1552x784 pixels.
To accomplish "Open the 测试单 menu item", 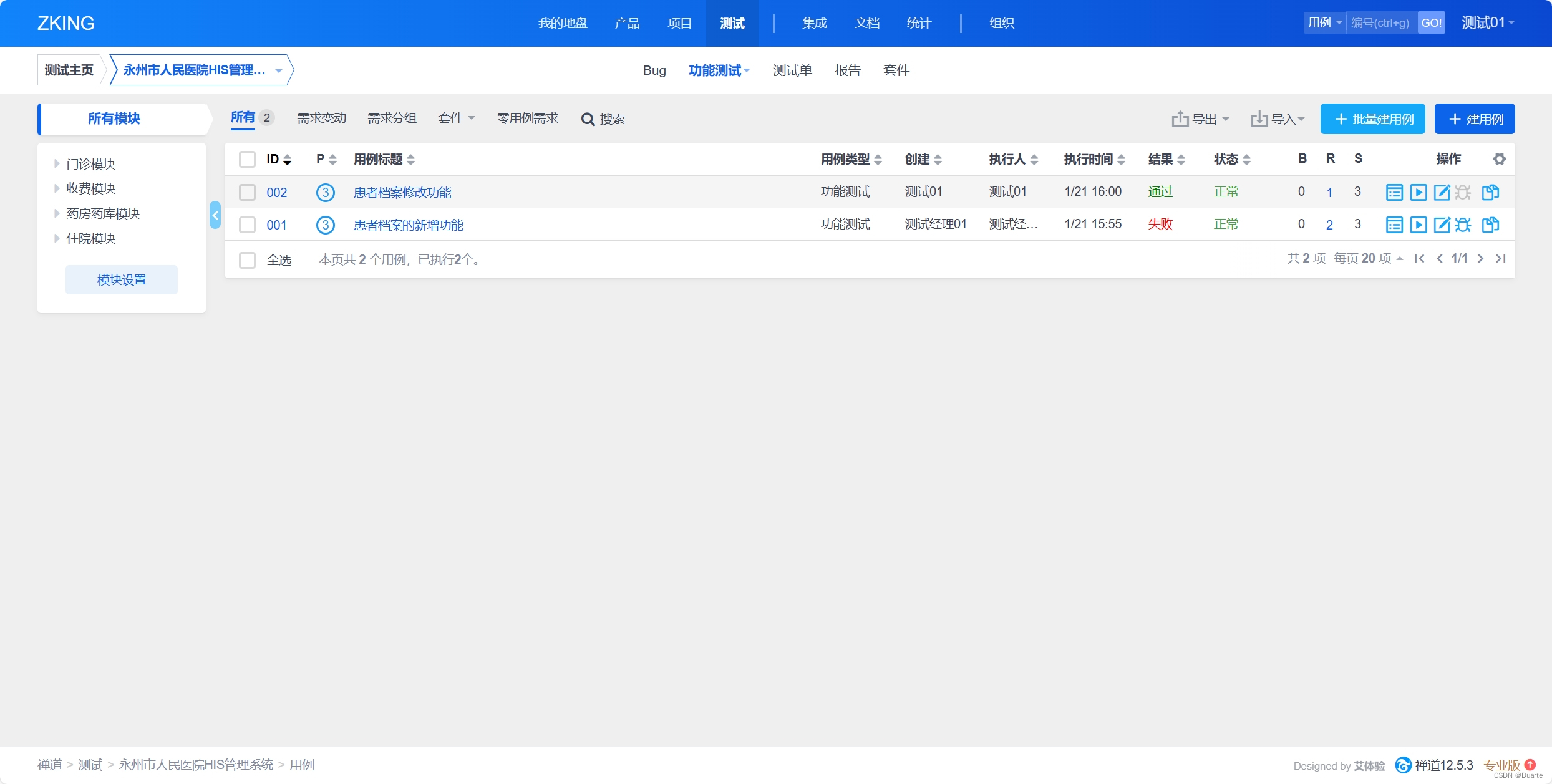I will point(792,70).
